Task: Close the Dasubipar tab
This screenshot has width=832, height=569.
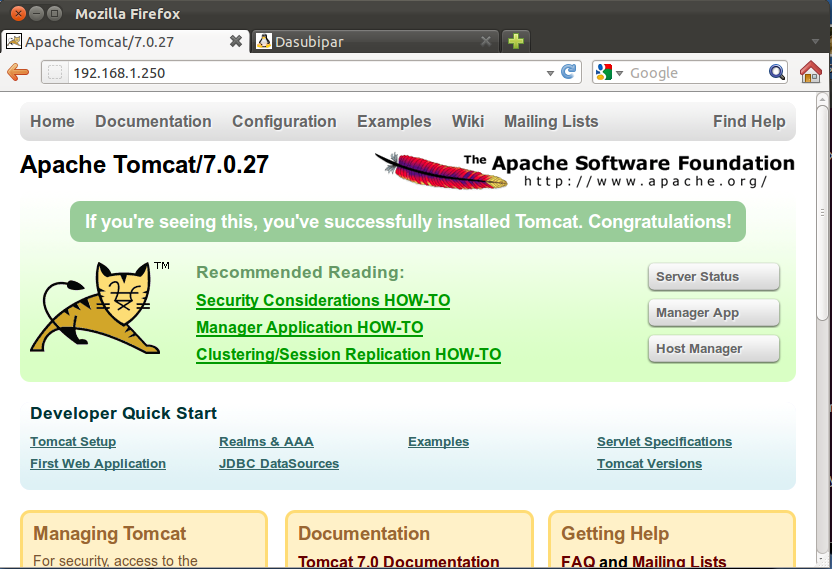Action: coord(486,41)
